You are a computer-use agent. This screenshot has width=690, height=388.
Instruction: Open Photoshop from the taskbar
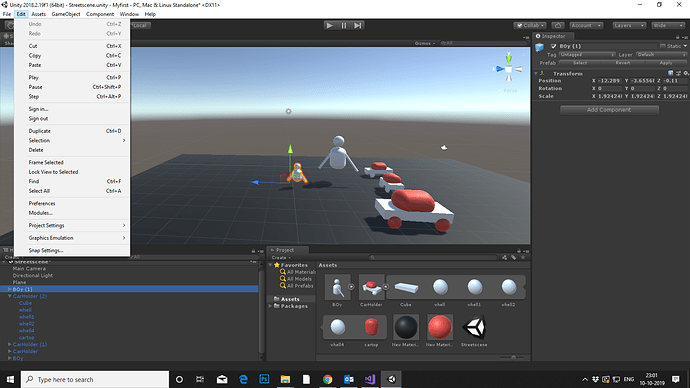(x=264, y=379)
